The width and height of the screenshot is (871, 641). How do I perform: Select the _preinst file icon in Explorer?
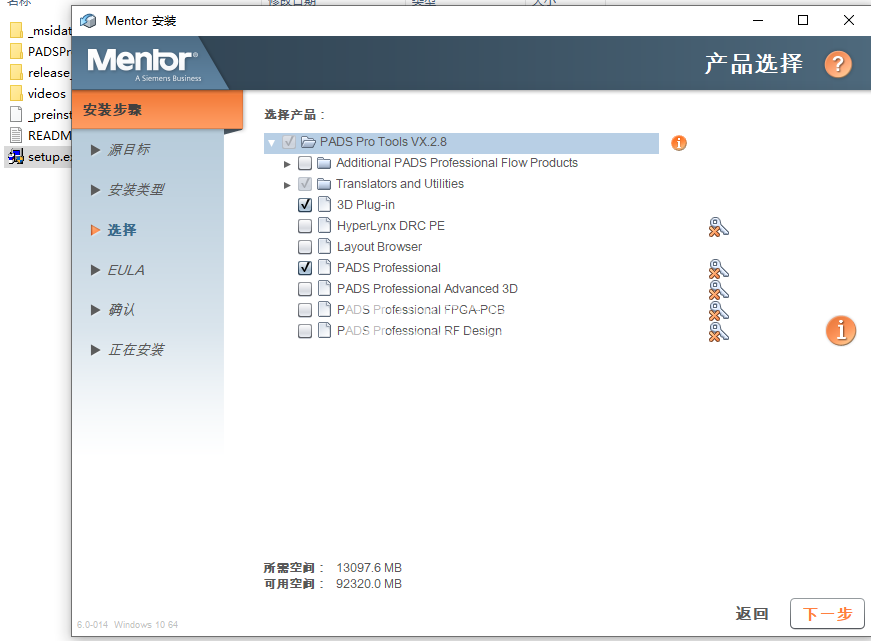(16, 114)
